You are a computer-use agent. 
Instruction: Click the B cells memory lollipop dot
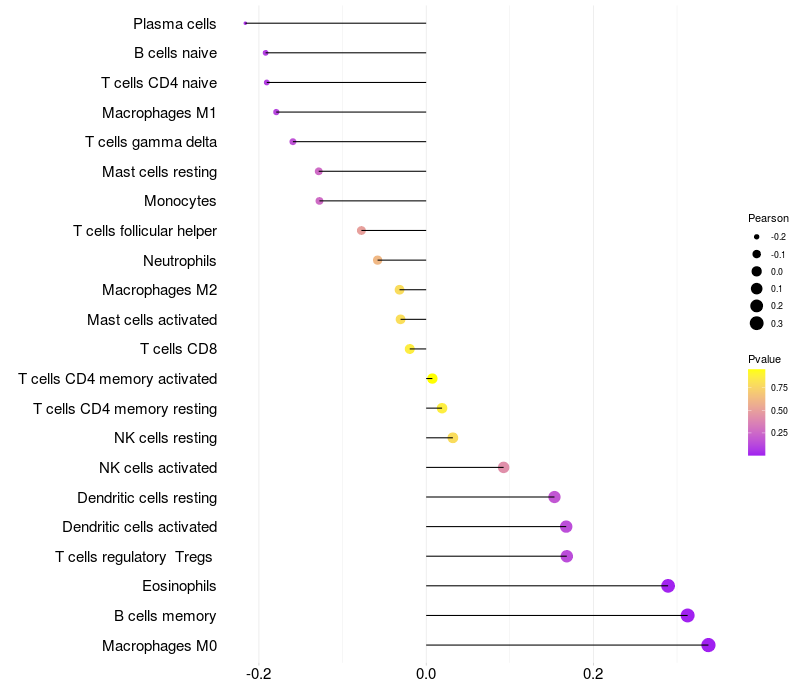point(687,615)
